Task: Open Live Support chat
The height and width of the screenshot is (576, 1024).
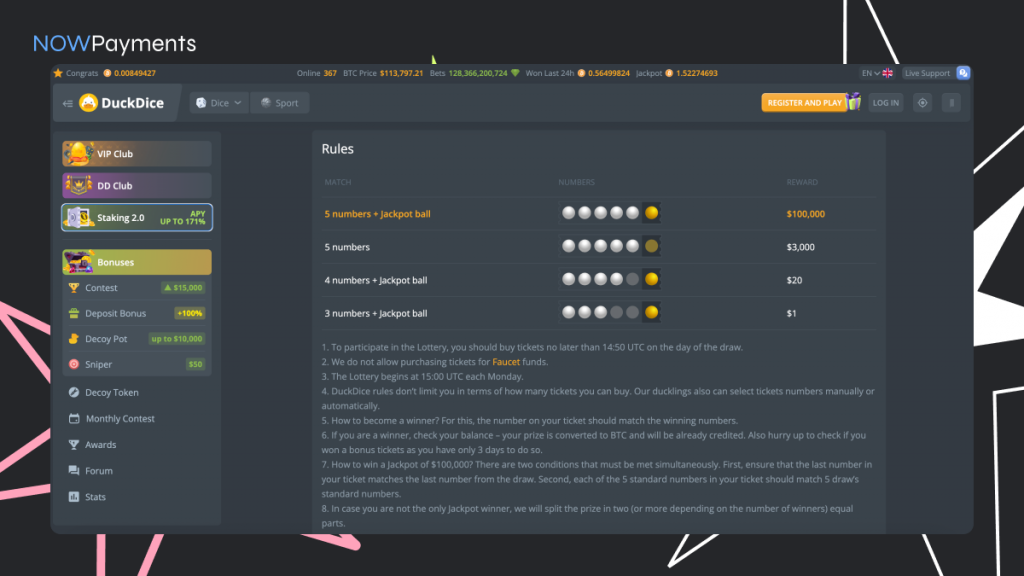Action: pyautogui.click(x=927, y=73)
